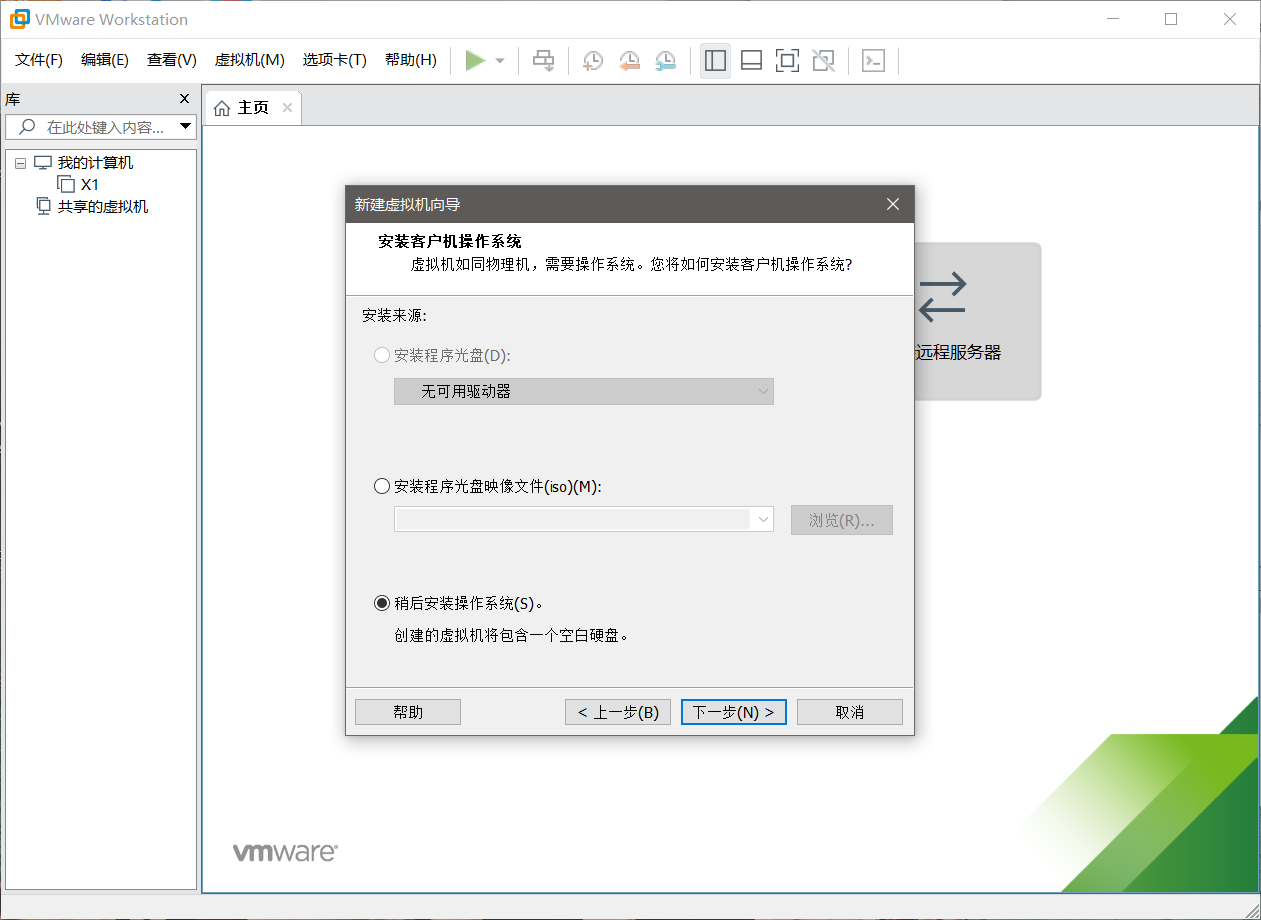1261x920 pixels.
Task: Click revert to snapshot icon
Action: (x=629, y=61)
